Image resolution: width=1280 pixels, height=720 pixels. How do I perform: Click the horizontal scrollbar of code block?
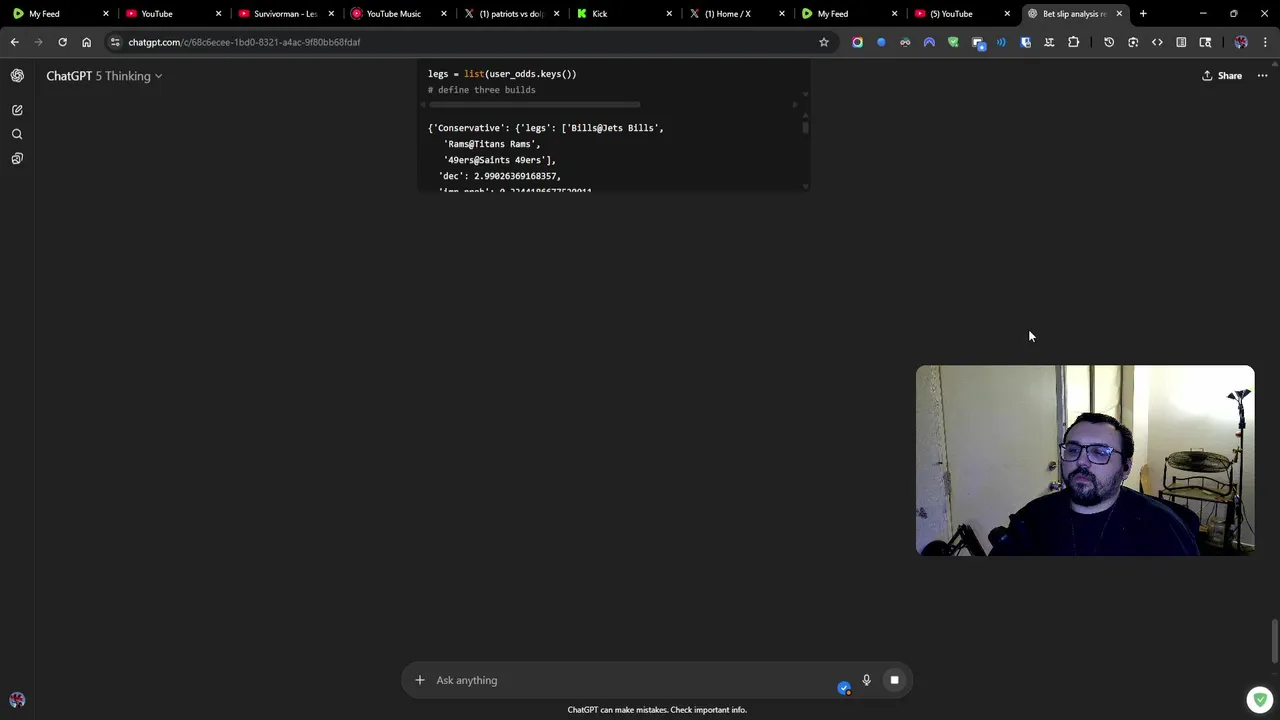534,104
